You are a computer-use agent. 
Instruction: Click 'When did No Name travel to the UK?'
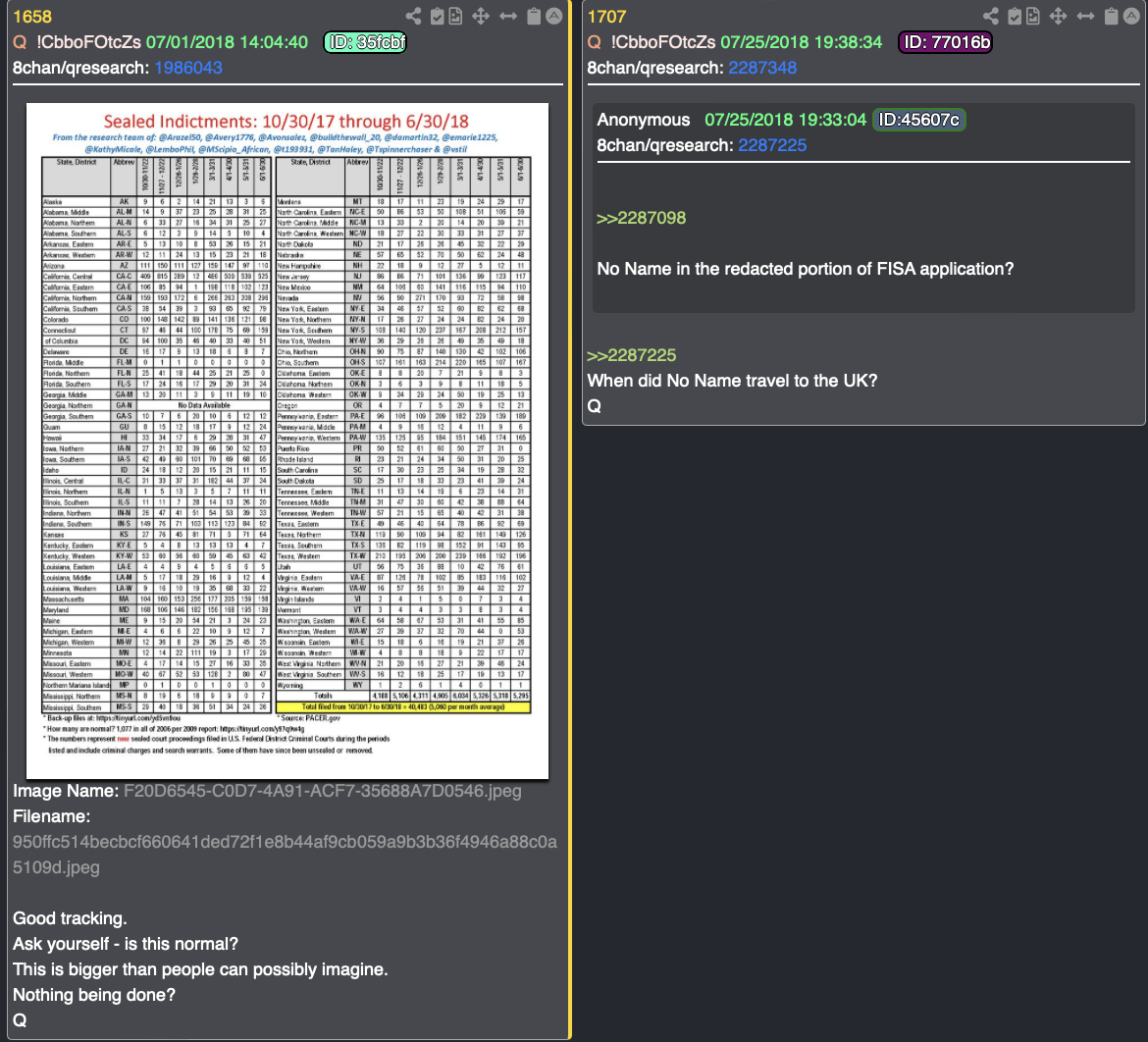point(732,382)
